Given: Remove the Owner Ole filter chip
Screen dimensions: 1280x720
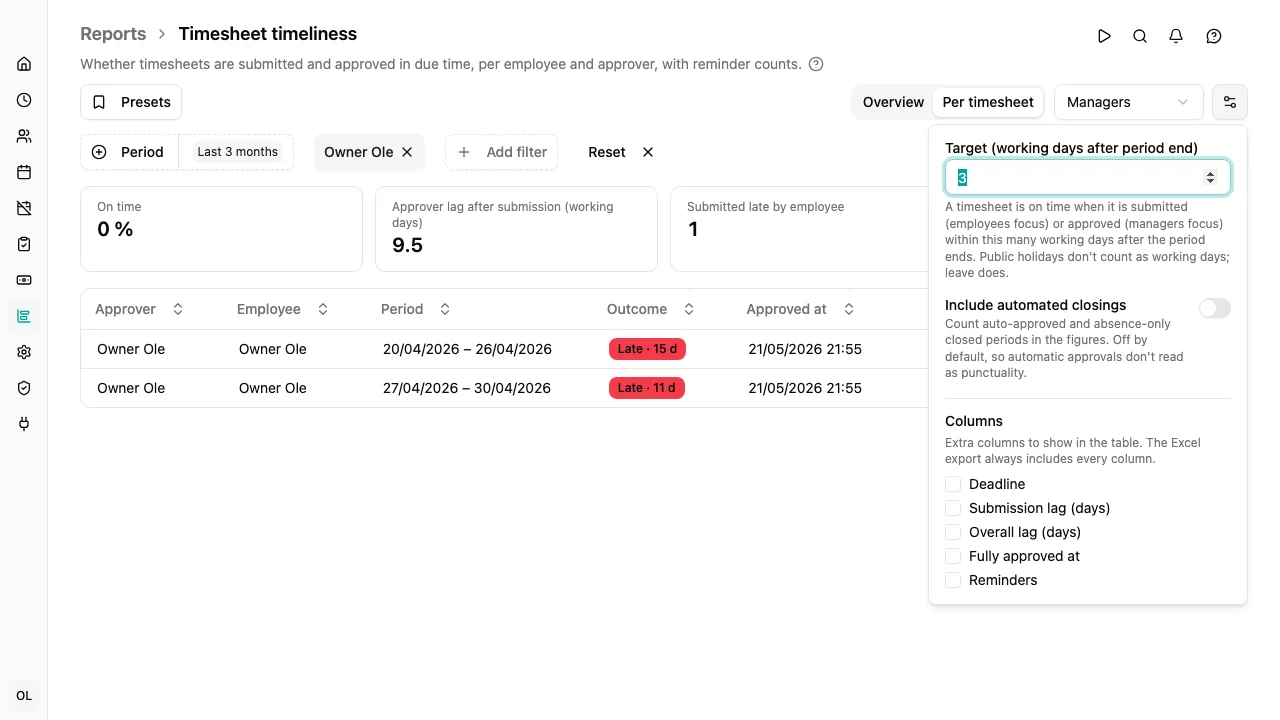Looking at the screenshot, I should coord(407,152).
